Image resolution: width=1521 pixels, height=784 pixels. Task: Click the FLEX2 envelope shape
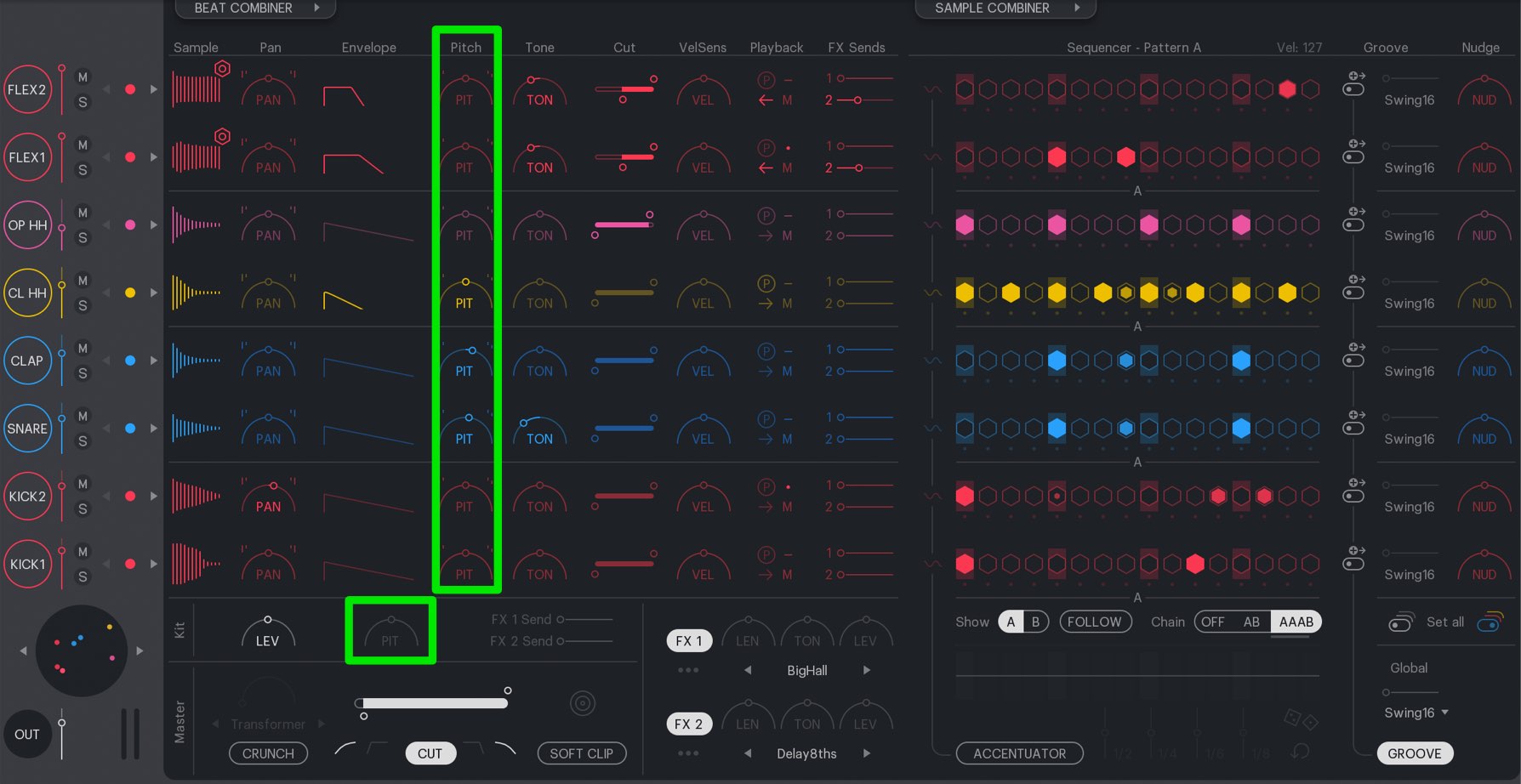(x=344, y=95)
